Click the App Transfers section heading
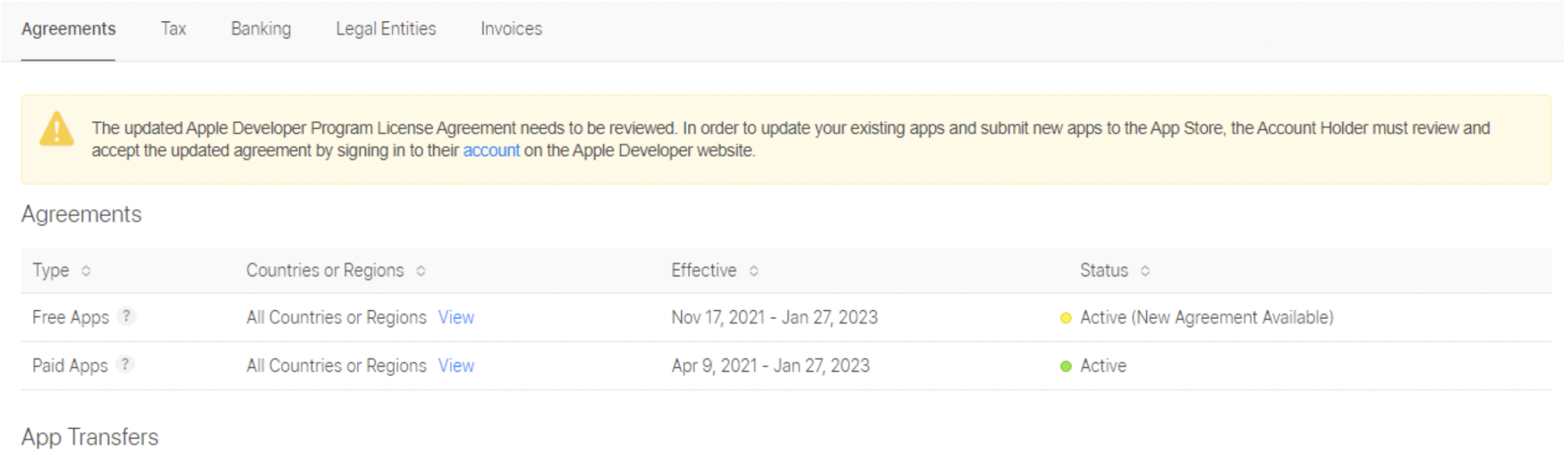 point(90,437)
